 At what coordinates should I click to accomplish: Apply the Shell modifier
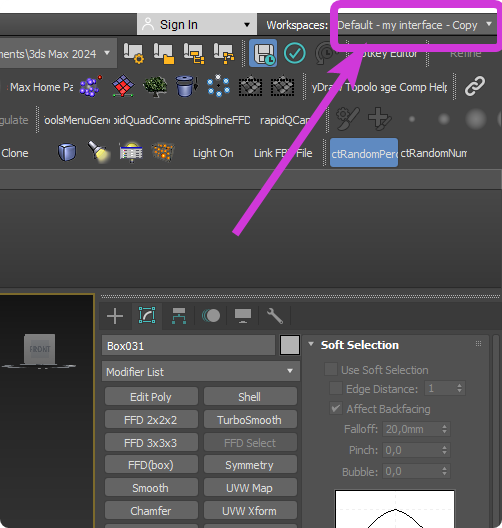click(x=250, y=397)
